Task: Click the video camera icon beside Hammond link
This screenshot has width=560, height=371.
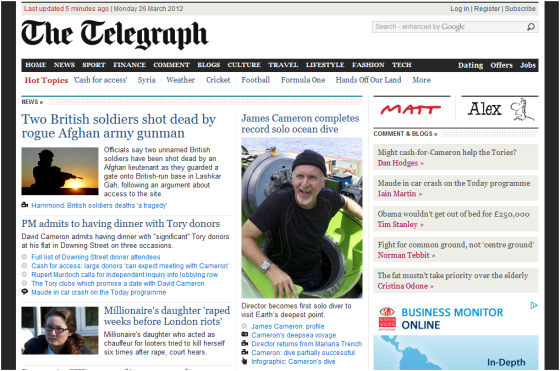Action: coord(25,205)
